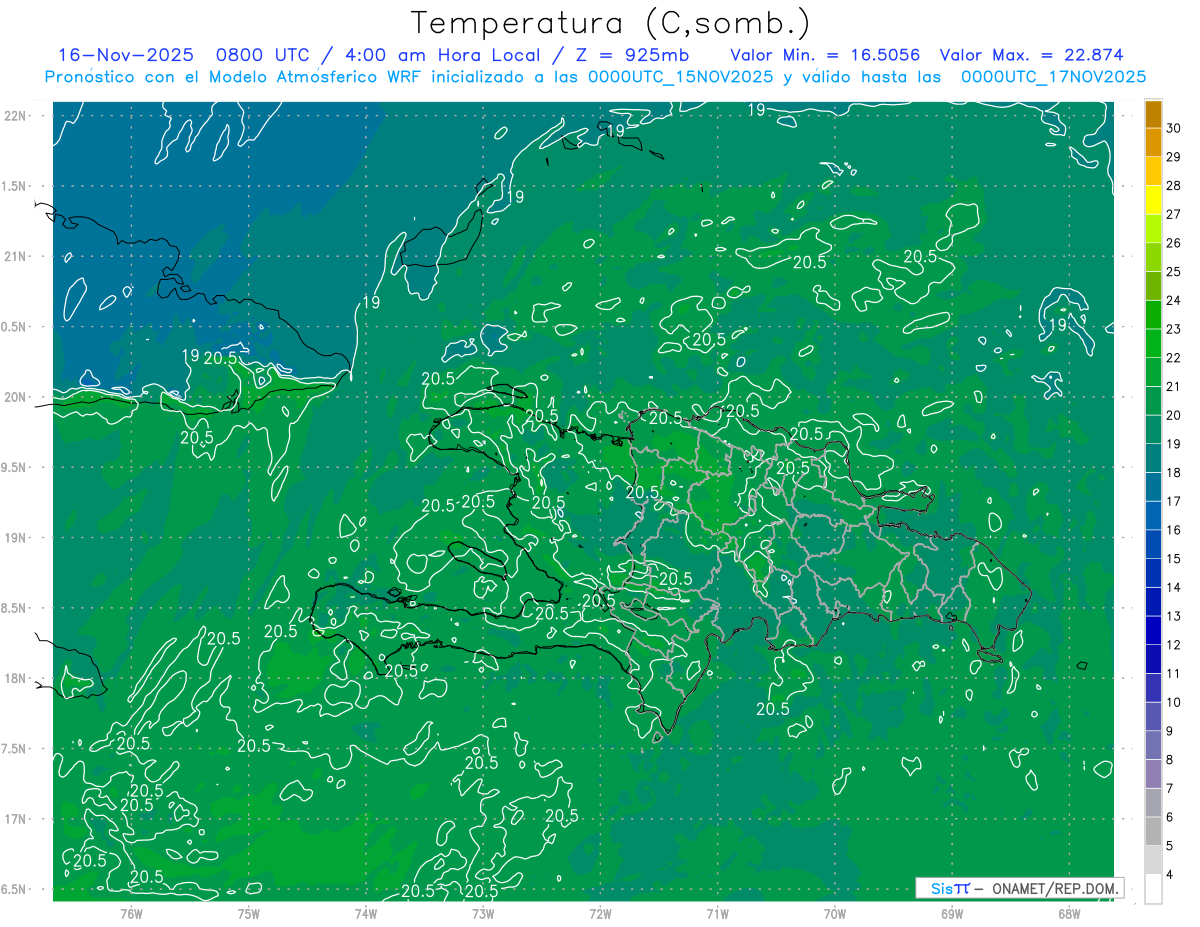Click the '19N' latitude axis label
Viewport: 1200px width, 927px height.
(x=15, y=538)
